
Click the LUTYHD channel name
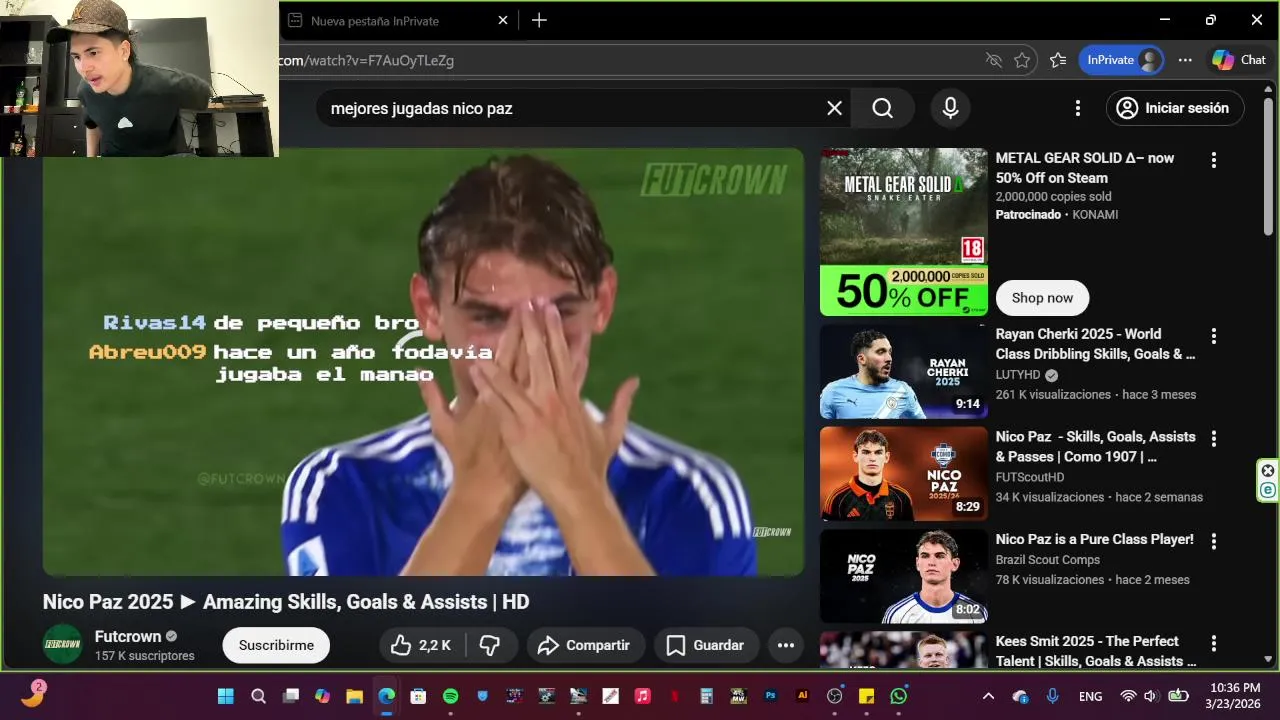[x=1018, y=375]
